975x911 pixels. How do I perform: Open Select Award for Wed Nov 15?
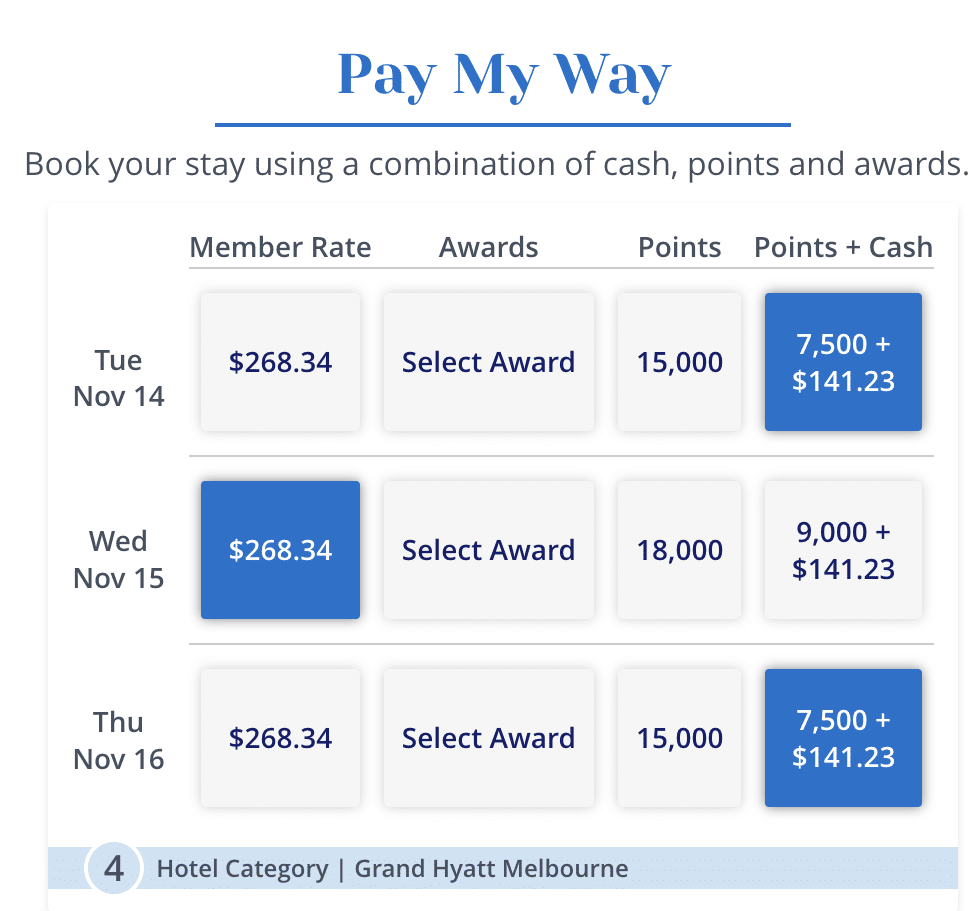[x=488, y=550]
